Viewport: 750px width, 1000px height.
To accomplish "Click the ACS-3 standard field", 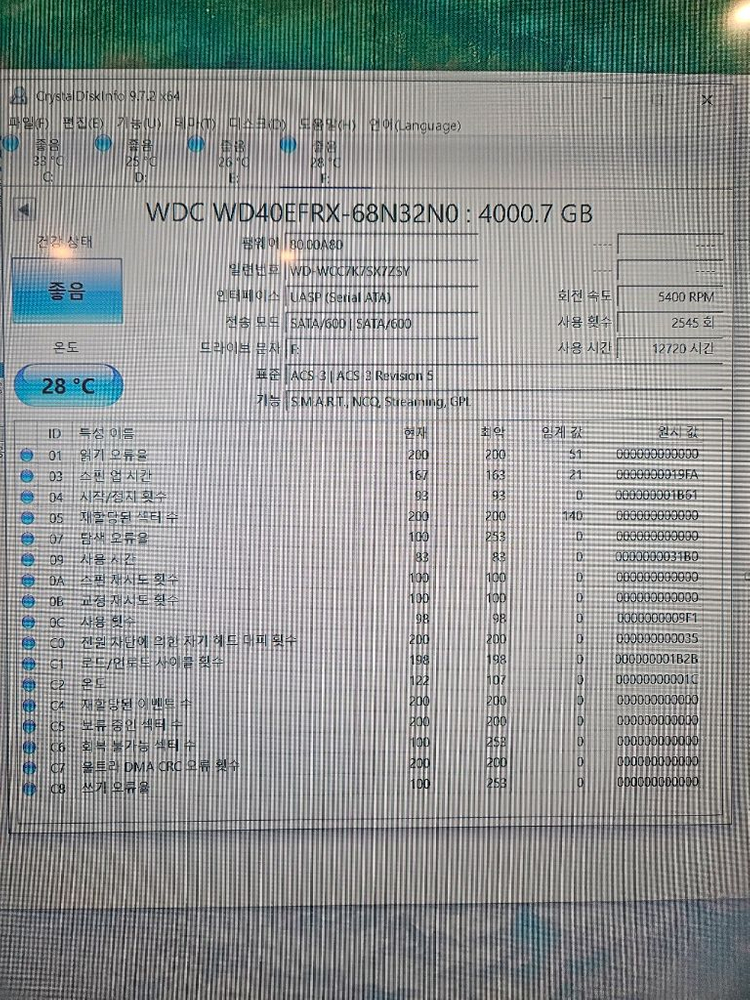I will [x=504, y=376].
